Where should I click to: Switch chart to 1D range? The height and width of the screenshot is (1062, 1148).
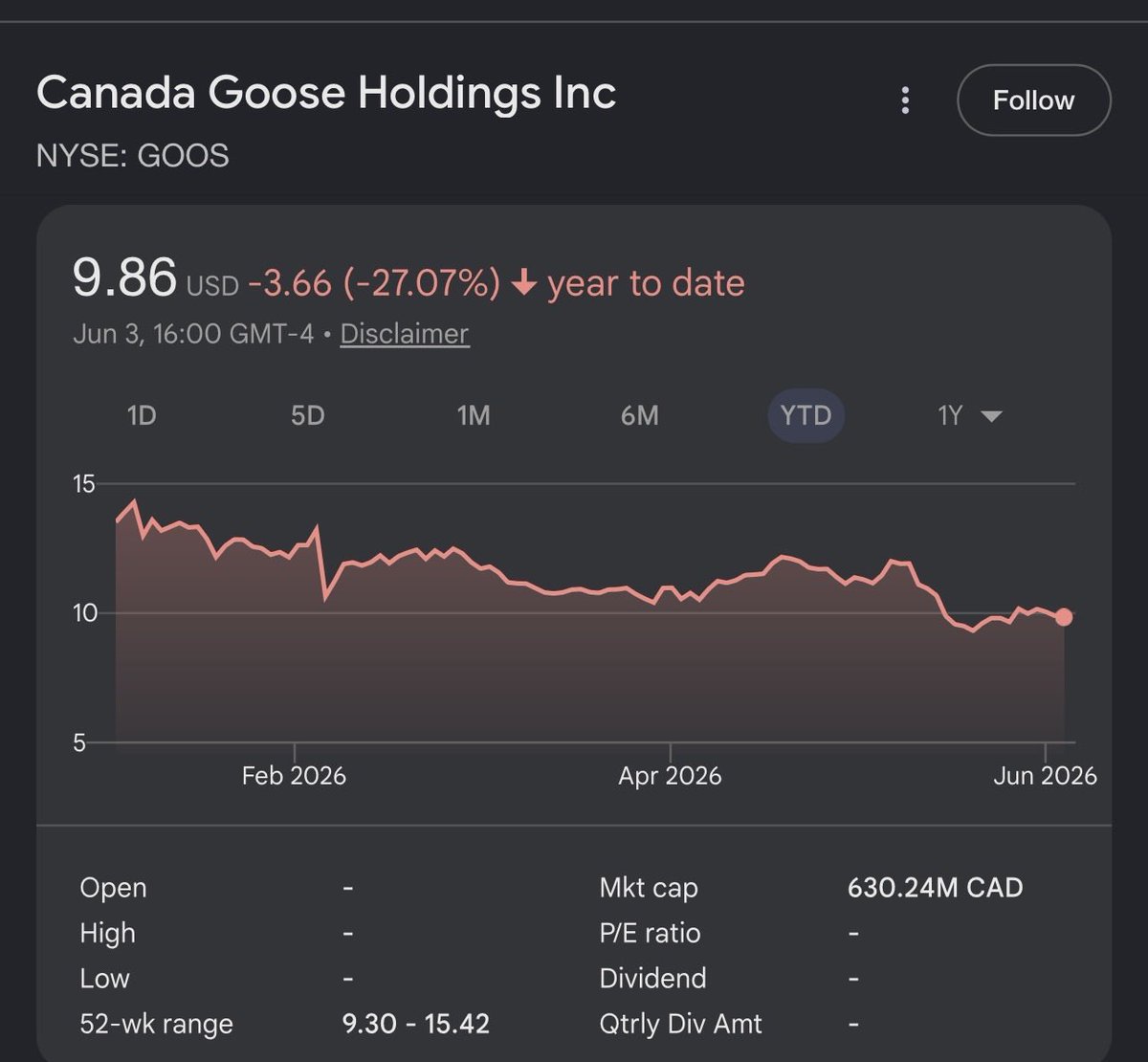(x=142, y=415)
